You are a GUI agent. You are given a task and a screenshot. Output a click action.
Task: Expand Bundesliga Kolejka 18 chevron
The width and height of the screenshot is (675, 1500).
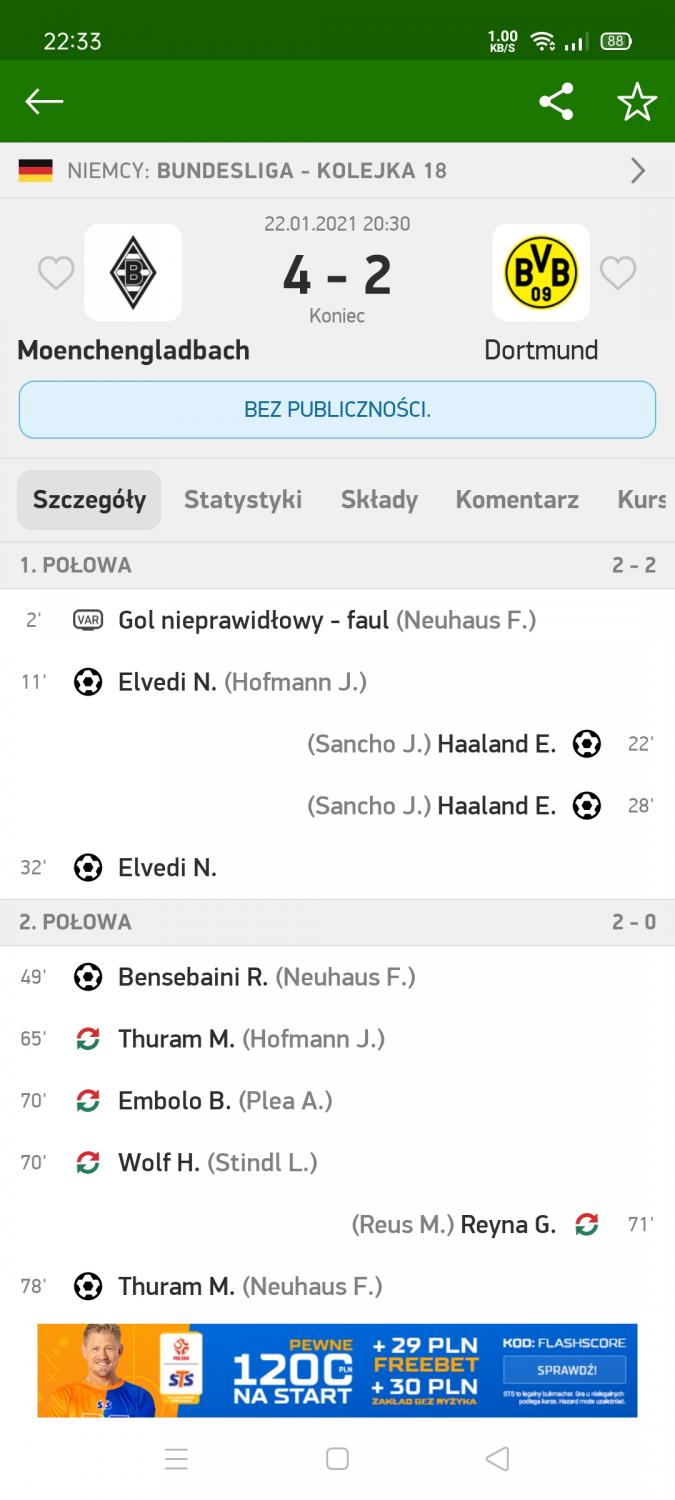tap(638, 171)
